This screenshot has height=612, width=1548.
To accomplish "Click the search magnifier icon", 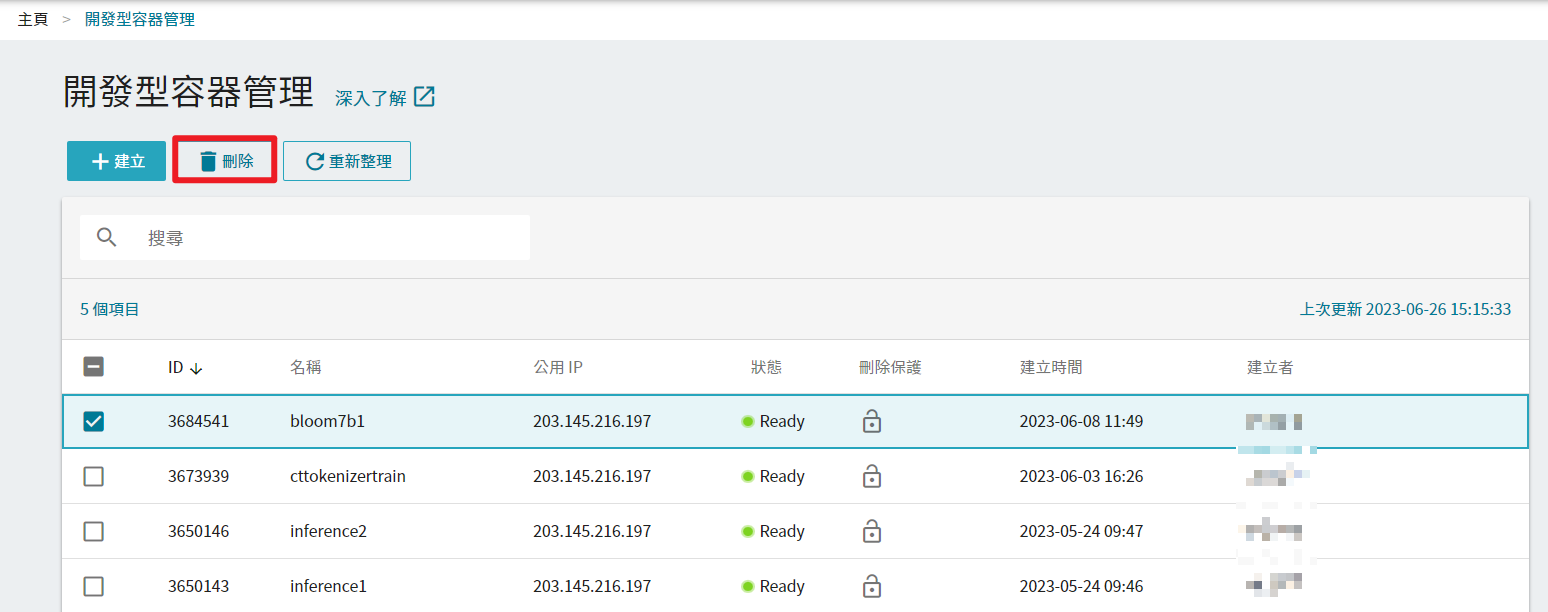I will point(107,238).
